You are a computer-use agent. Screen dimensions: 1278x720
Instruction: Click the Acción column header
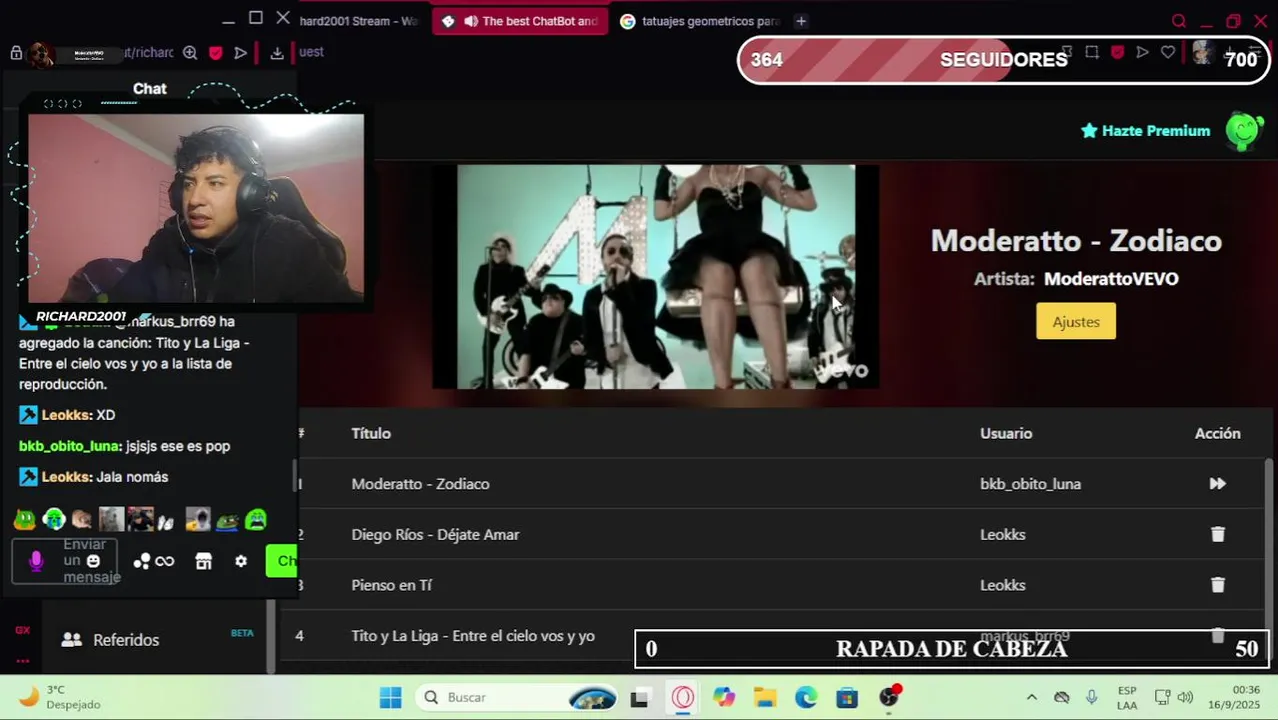(x=1217, y=433)
